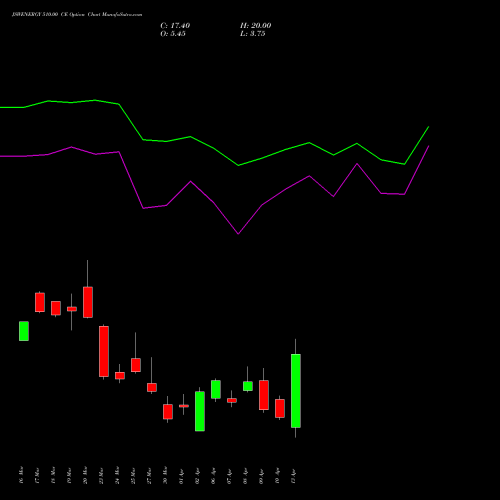Select the '27 Mar' date label

click(150, 475)
